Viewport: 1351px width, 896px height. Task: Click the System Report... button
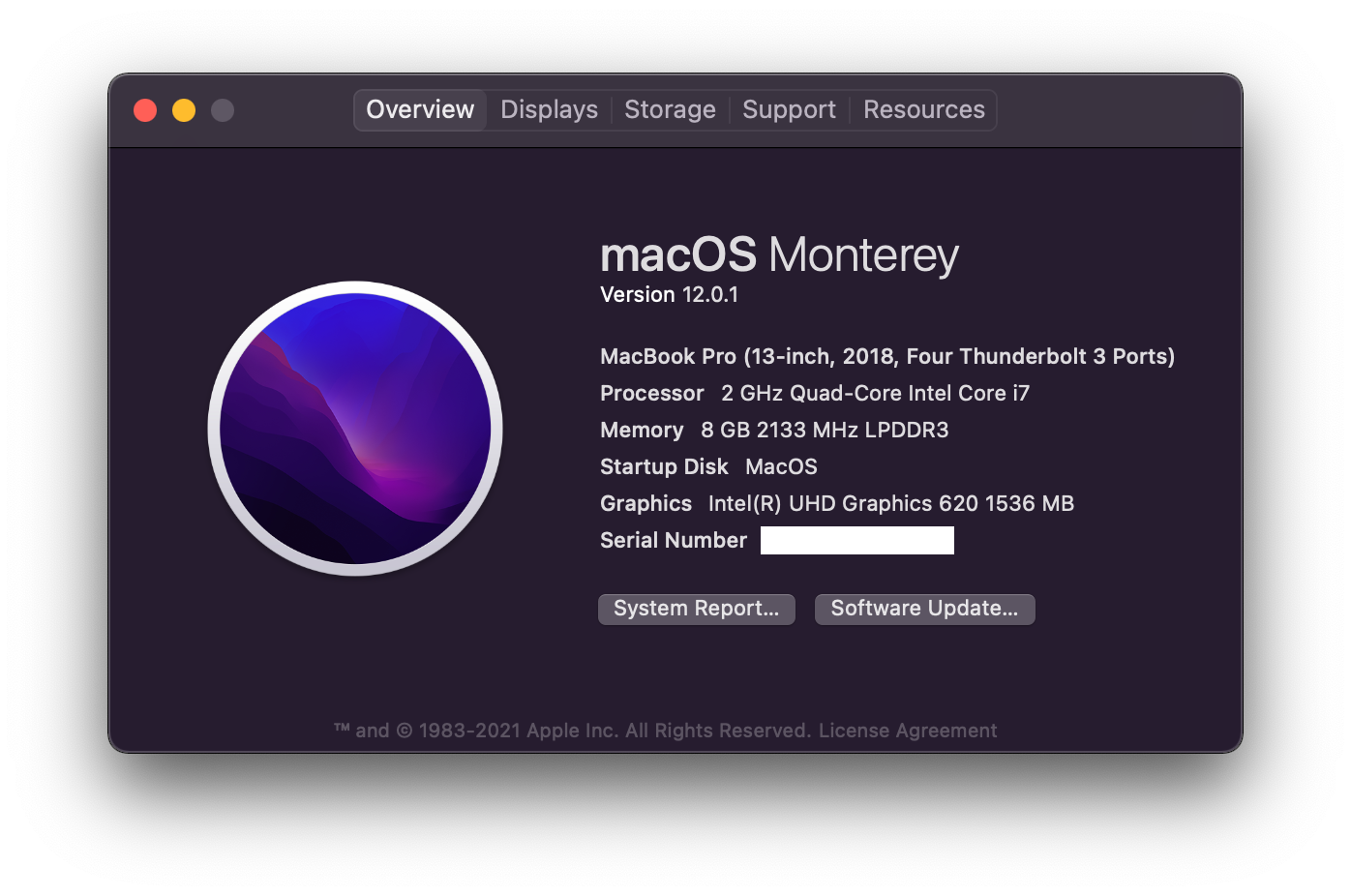[697, 609]
